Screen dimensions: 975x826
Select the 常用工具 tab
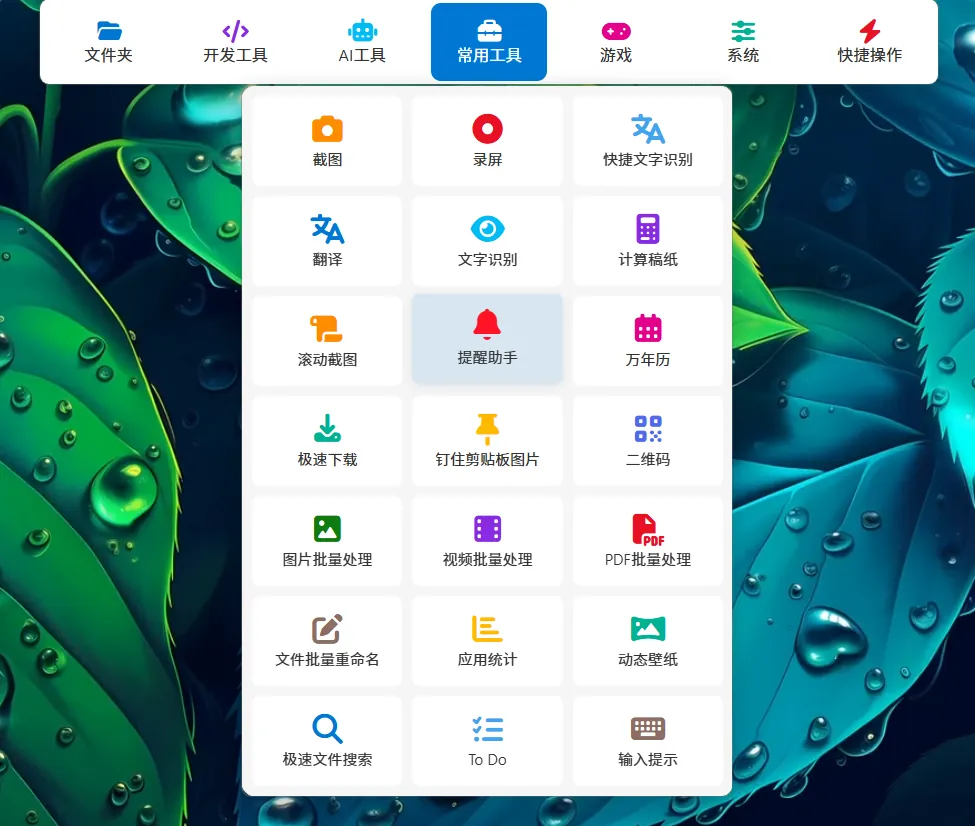[489, 42]
